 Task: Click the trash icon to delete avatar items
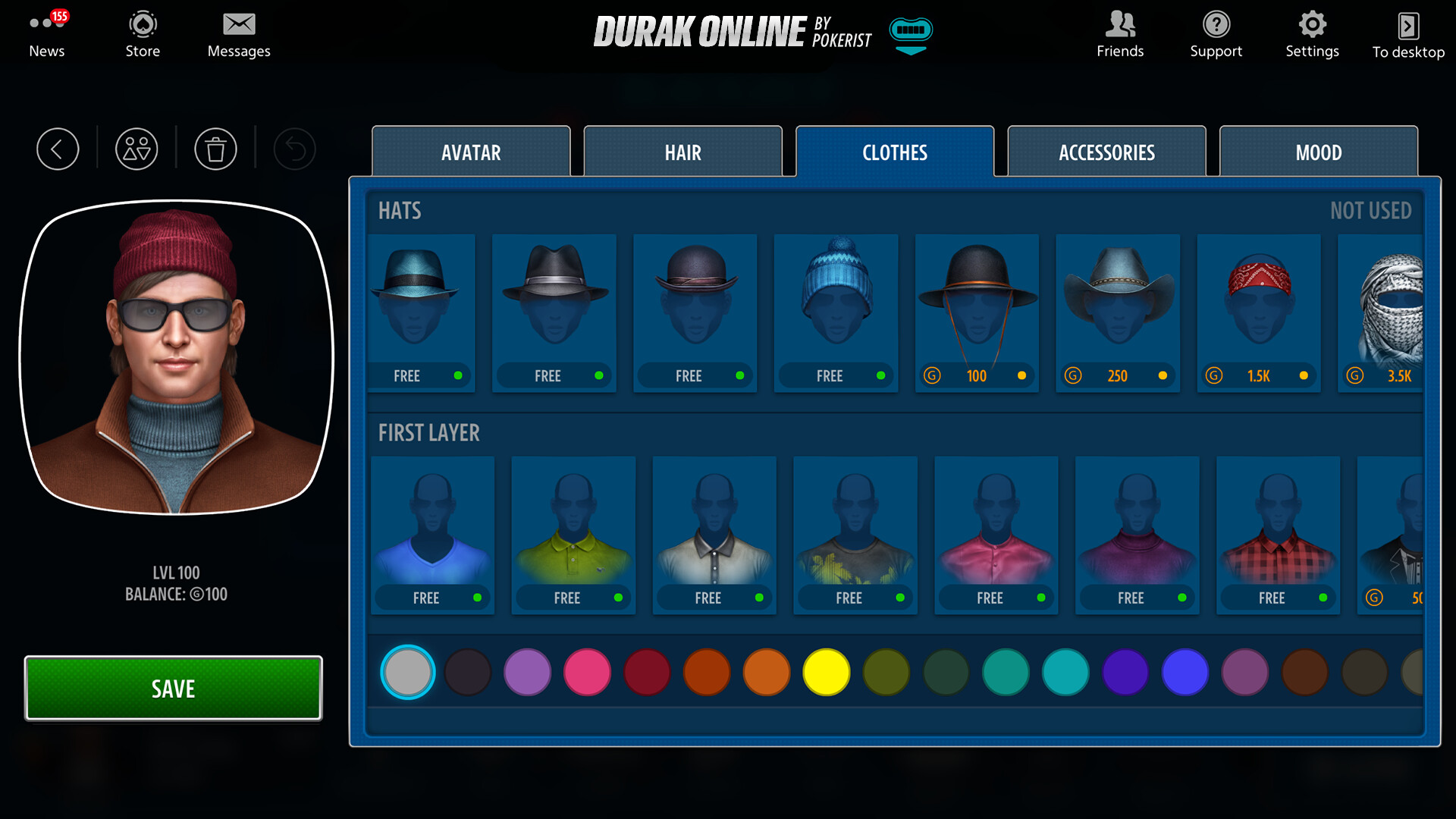[215, 149]
